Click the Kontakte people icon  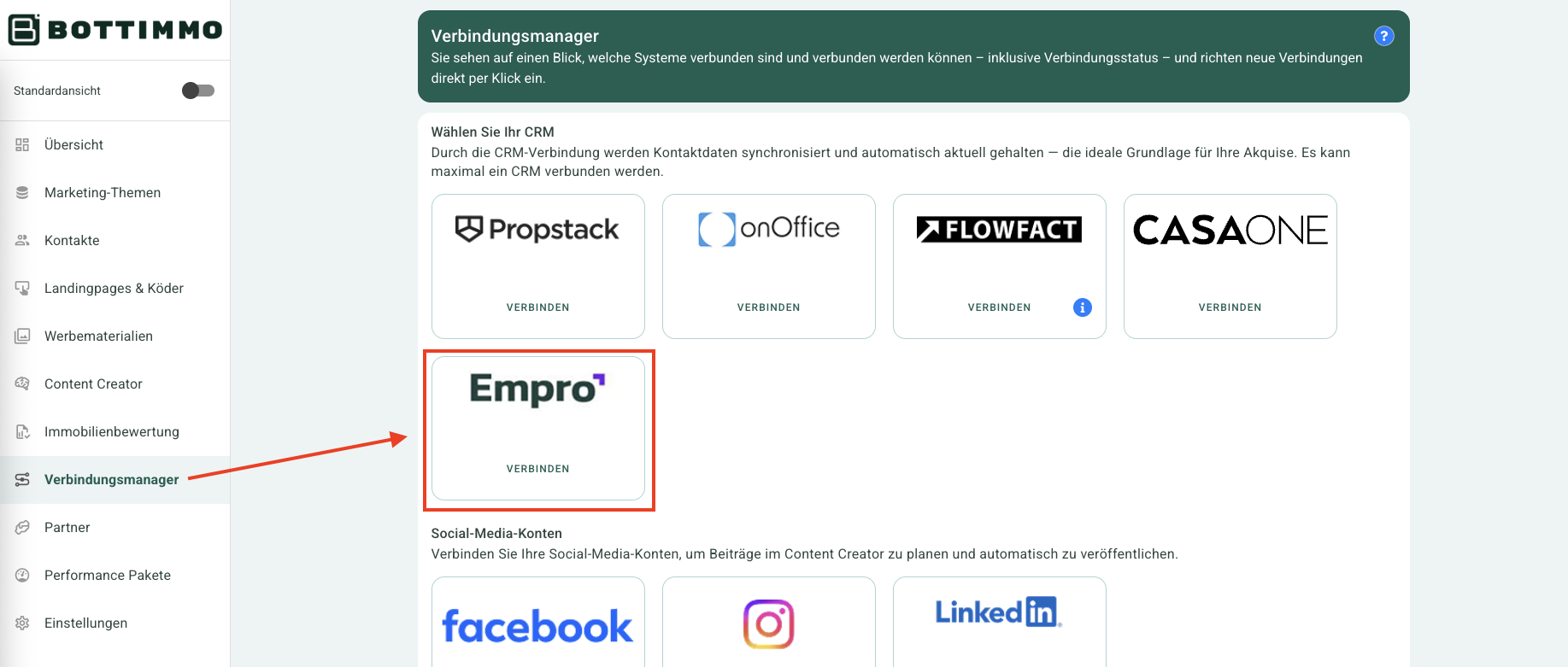[x=22, y=241]
